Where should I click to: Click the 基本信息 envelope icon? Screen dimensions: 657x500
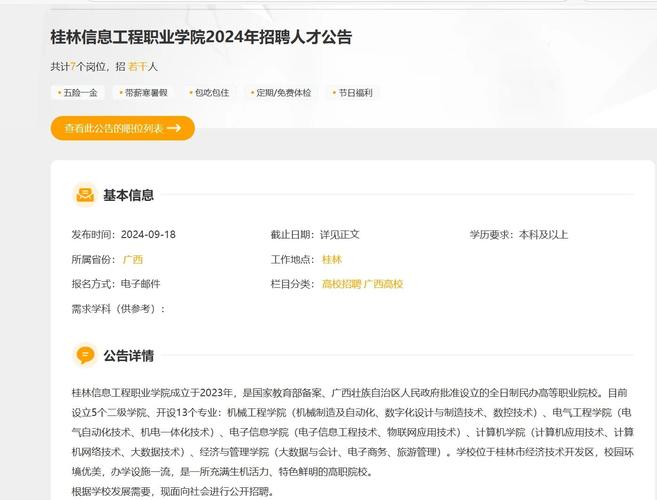(85, 195)
